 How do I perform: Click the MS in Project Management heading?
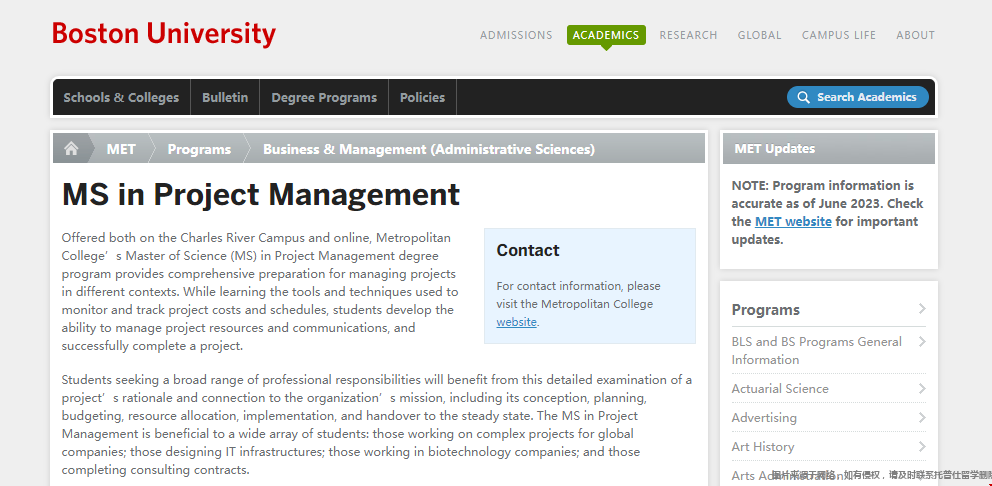pyautogui.click(x=261, y=194)
